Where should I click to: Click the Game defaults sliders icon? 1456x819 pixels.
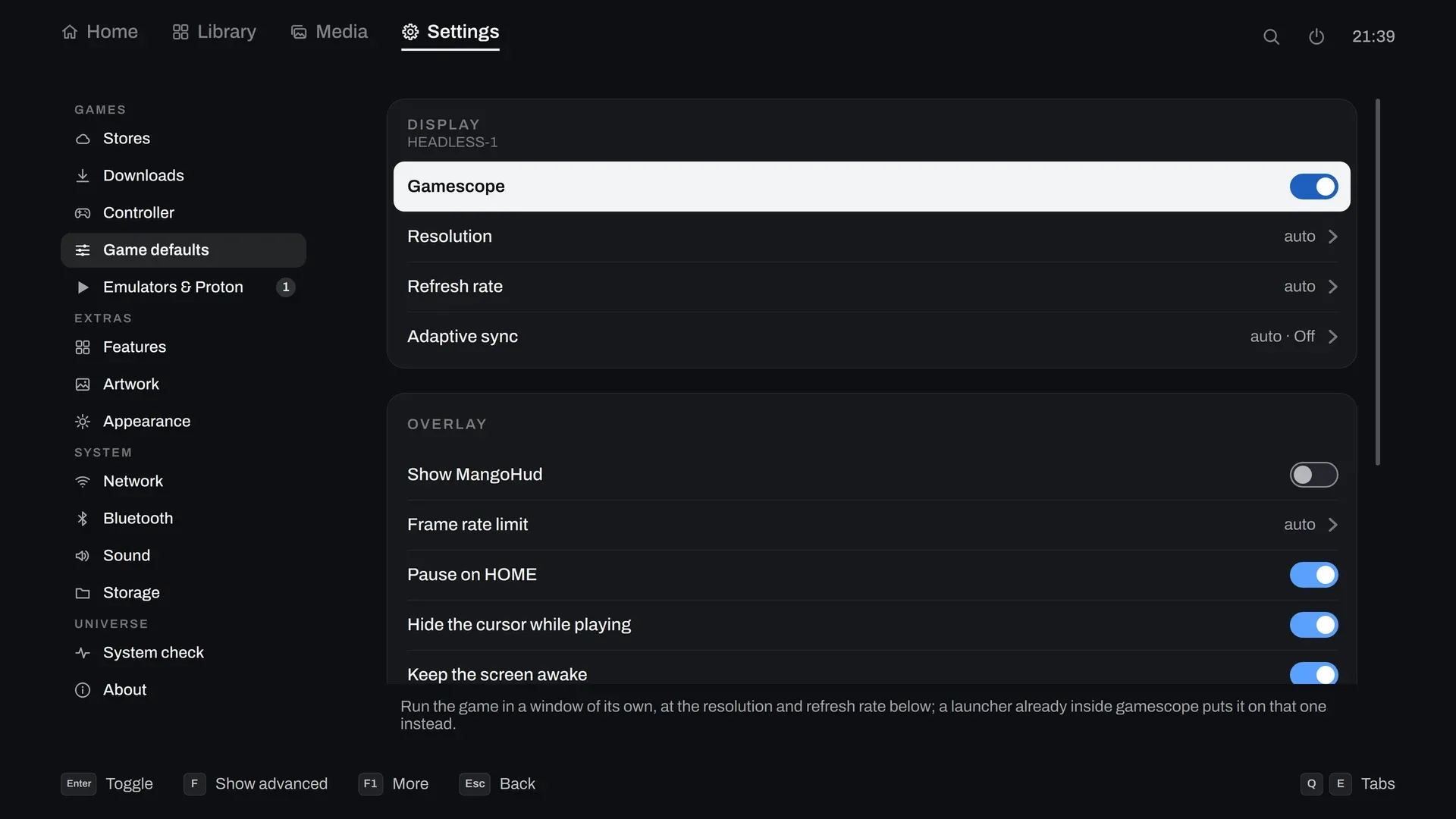(x=83, y=250)
